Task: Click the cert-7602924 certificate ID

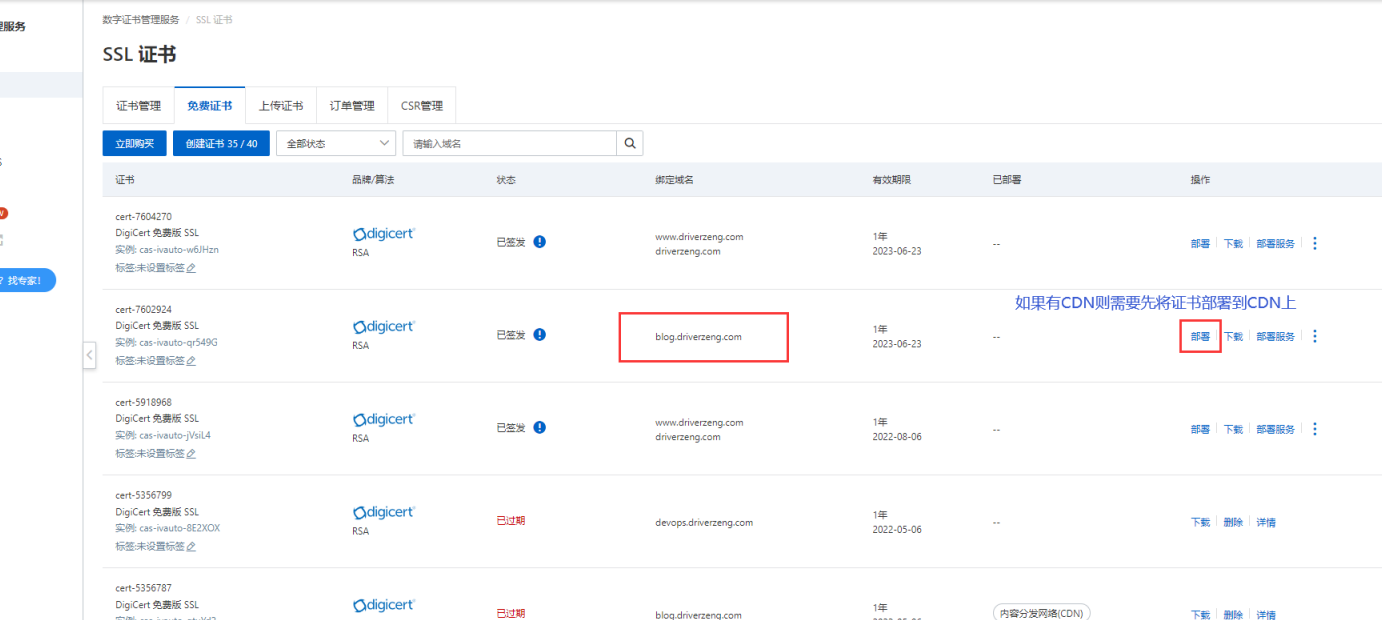Action: [143, 309]
